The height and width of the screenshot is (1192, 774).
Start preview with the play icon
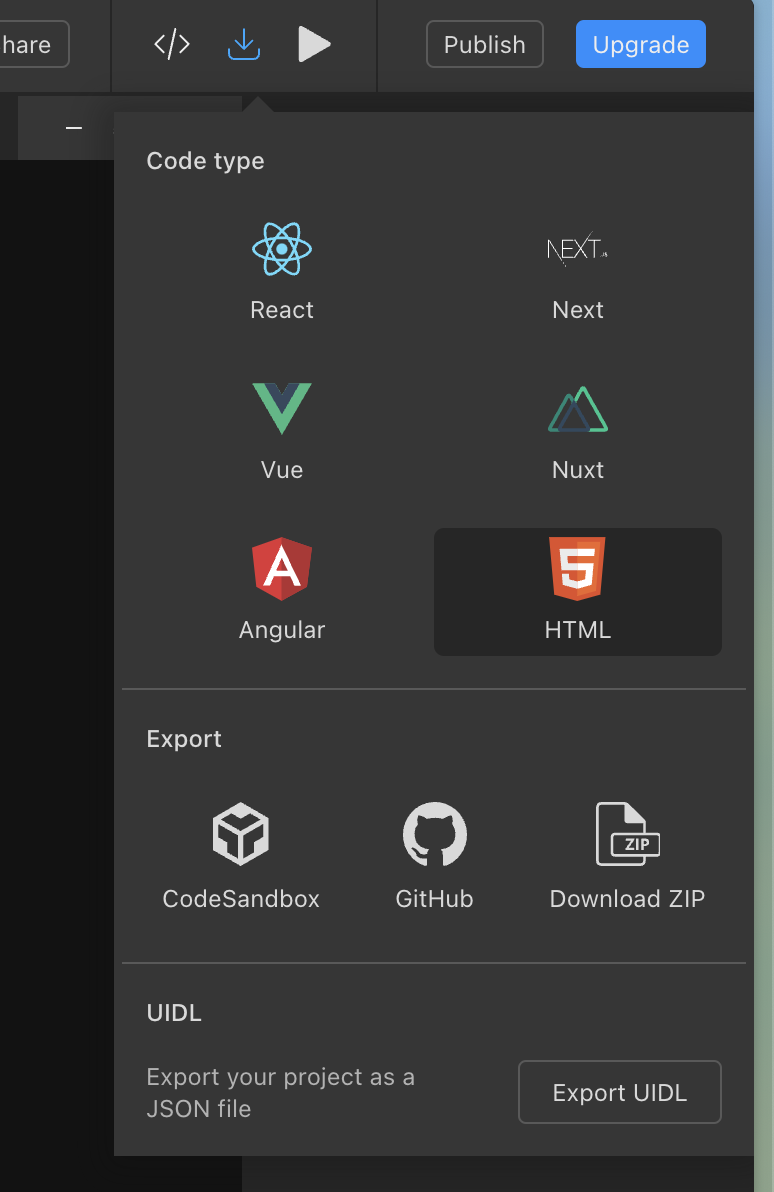coord(314,44)
